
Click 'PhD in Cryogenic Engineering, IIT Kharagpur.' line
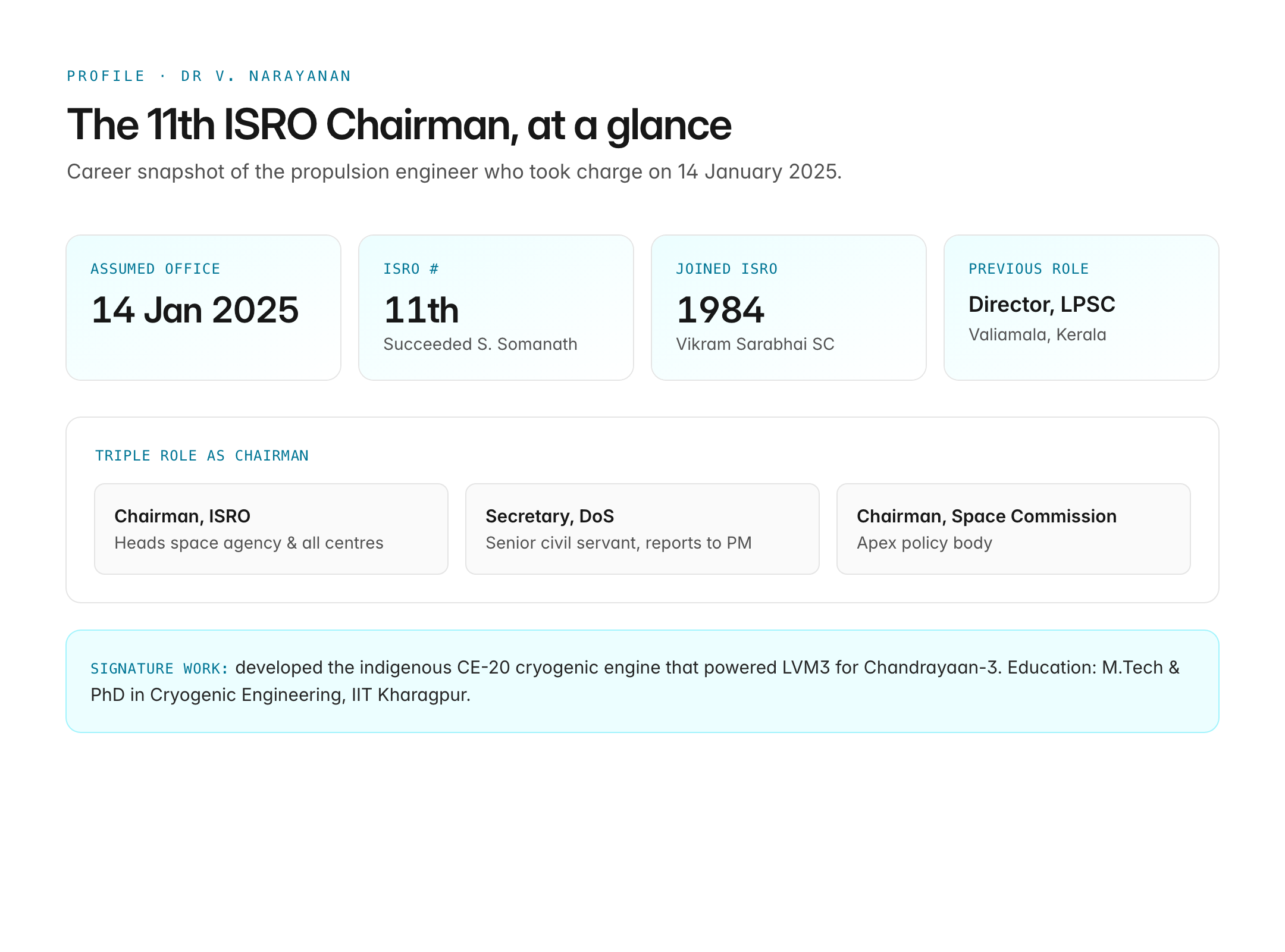pos(281,695)
